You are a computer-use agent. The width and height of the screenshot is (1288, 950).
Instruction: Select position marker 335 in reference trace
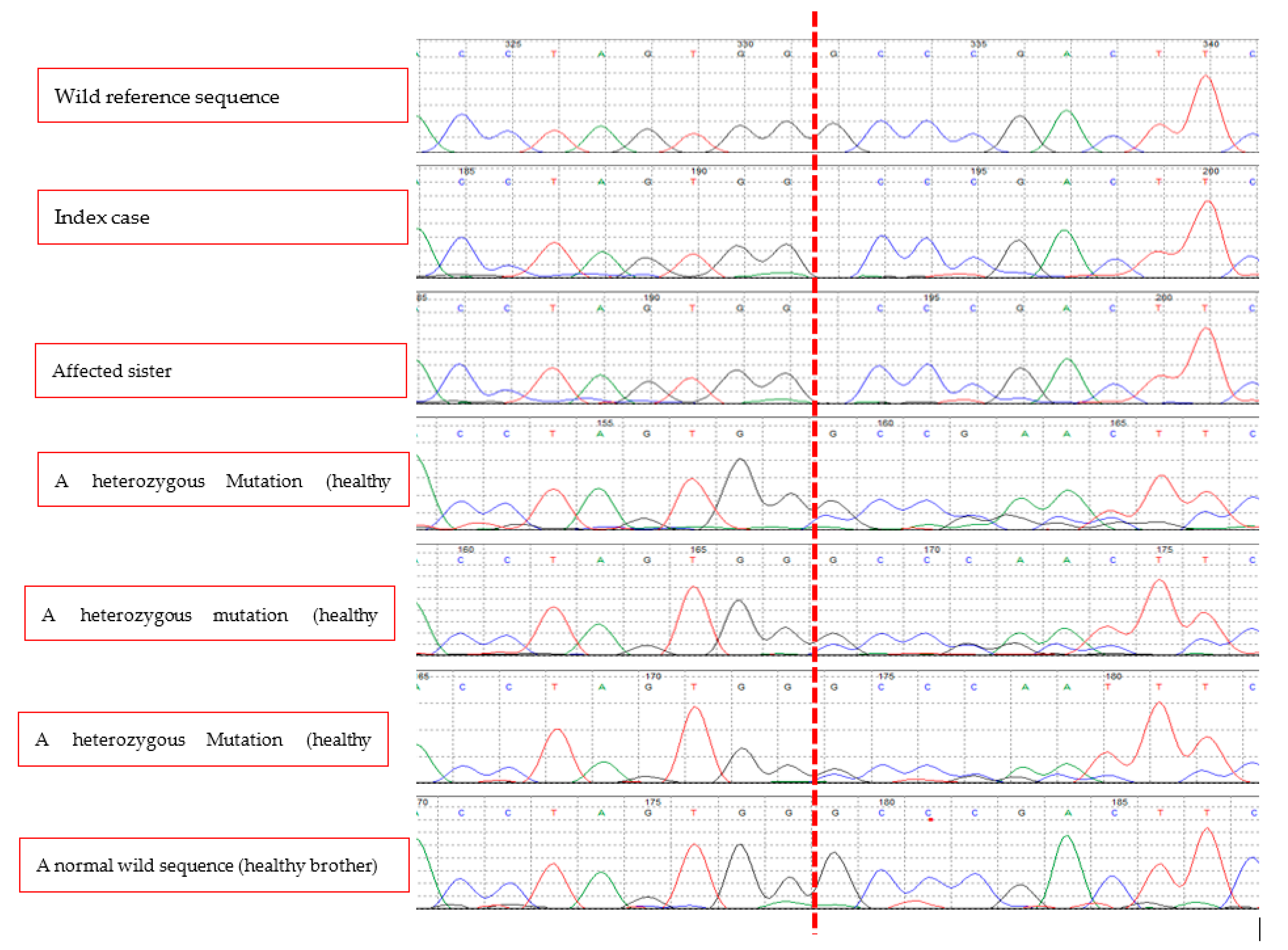[978, 44]
